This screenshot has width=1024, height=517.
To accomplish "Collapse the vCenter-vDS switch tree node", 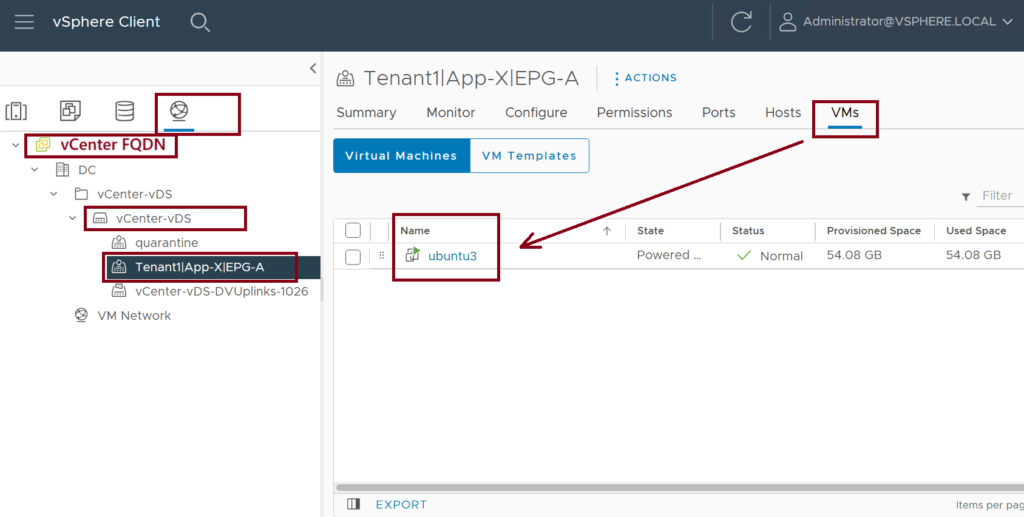I will click(x=73, y=218).
